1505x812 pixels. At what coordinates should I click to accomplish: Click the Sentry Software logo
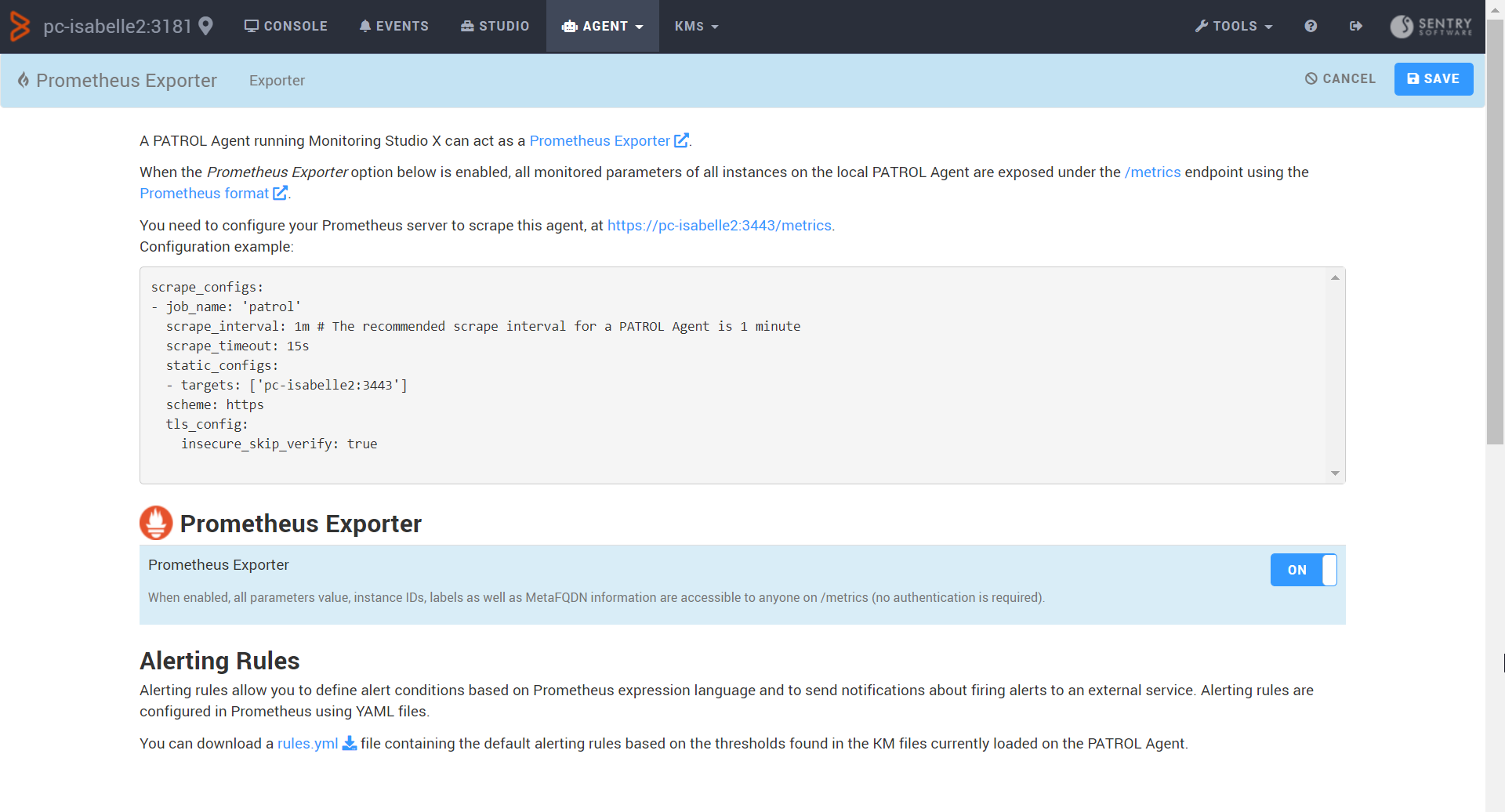tap(1431, 26)
